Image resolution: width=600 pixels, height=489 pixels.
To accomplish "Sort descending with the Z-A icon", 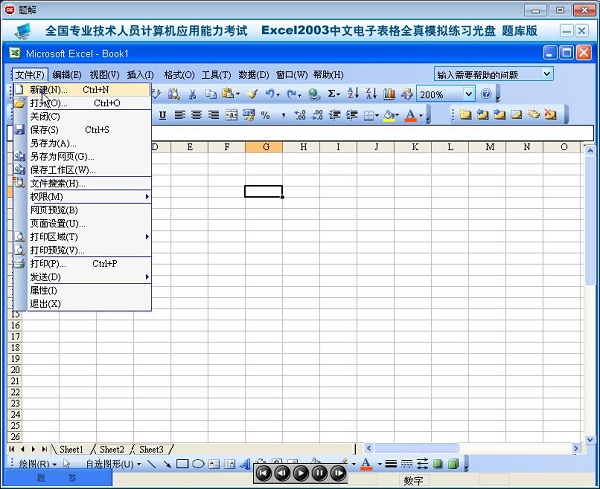I will coord(371,94).
